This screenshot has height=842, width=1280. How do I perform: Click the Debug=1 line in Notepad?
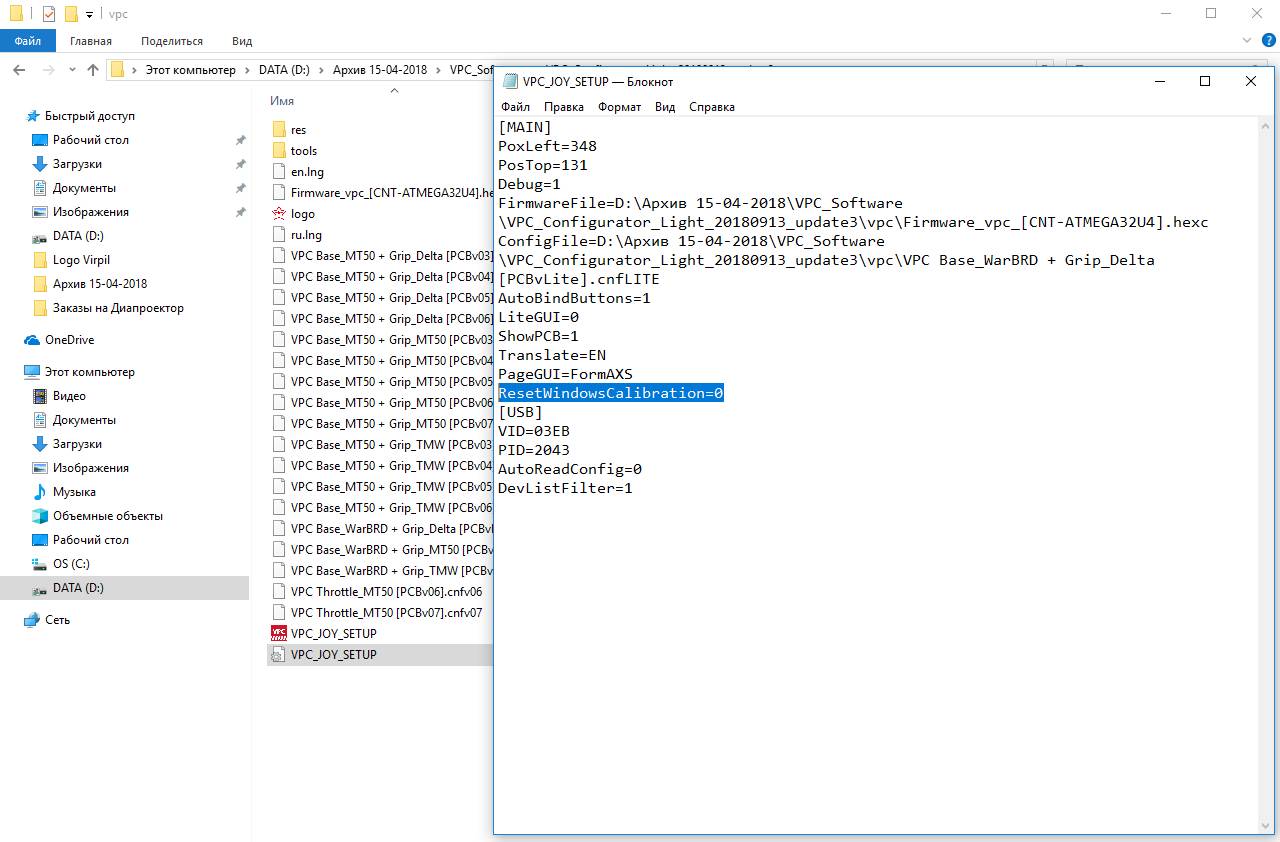click(529, 184)
